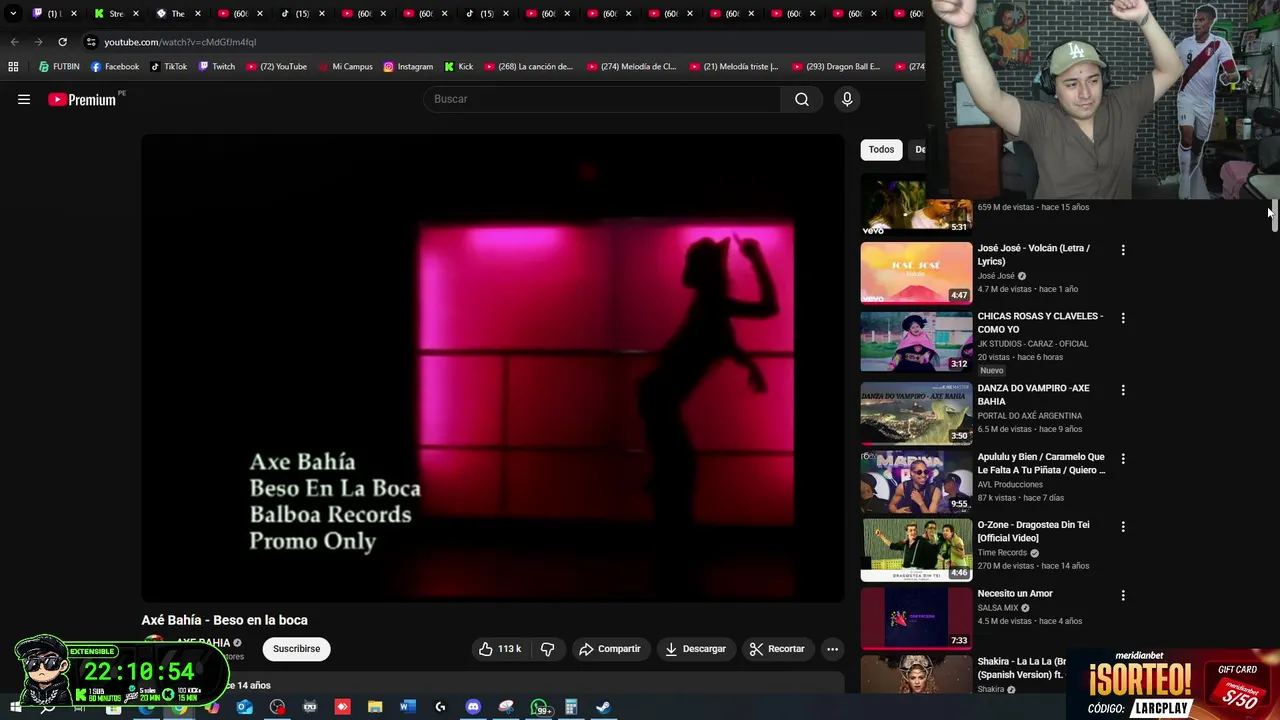Switch to the Kick 'Stre' browser tab
The image size is (1280, 720).
[116, 14]
